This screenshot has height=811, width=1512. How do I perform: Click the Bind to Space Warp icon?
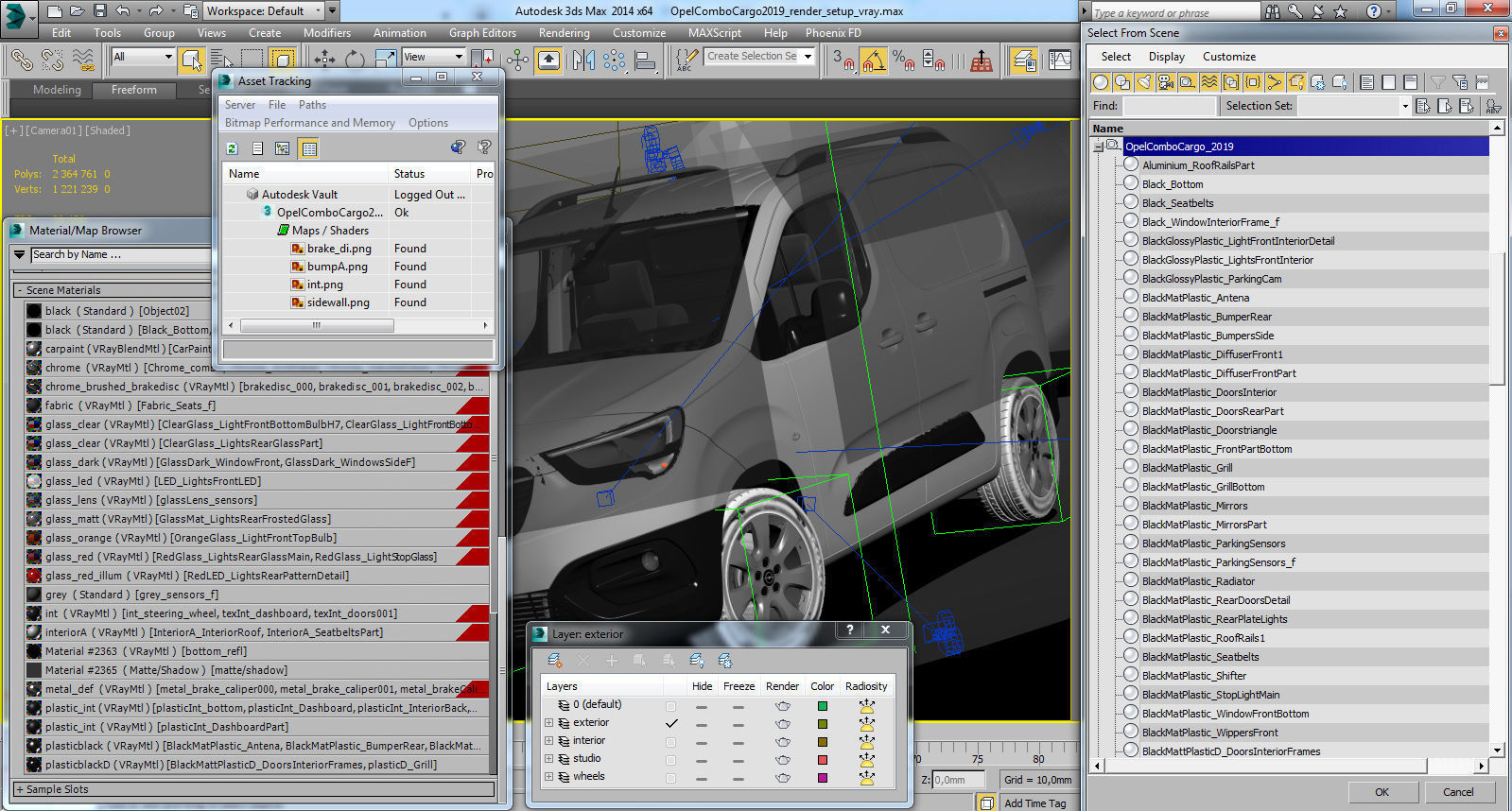click(x=84, y=60)
